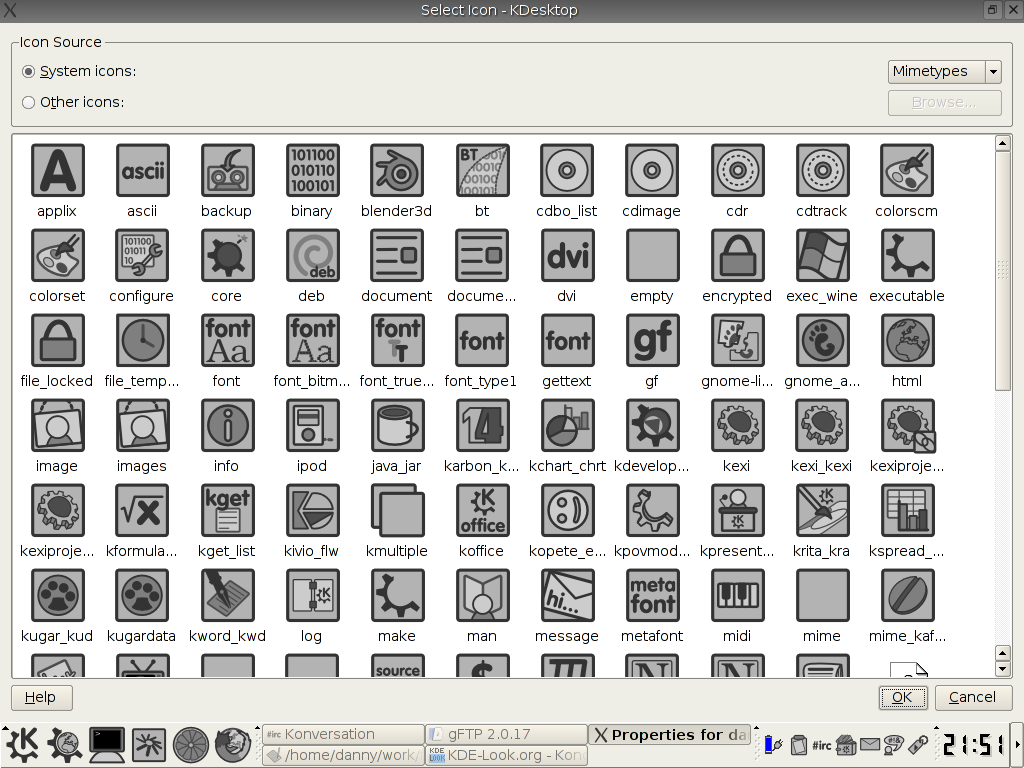The image size is (1024, 768).
Task: Select the man page icon
Action: 482,595
